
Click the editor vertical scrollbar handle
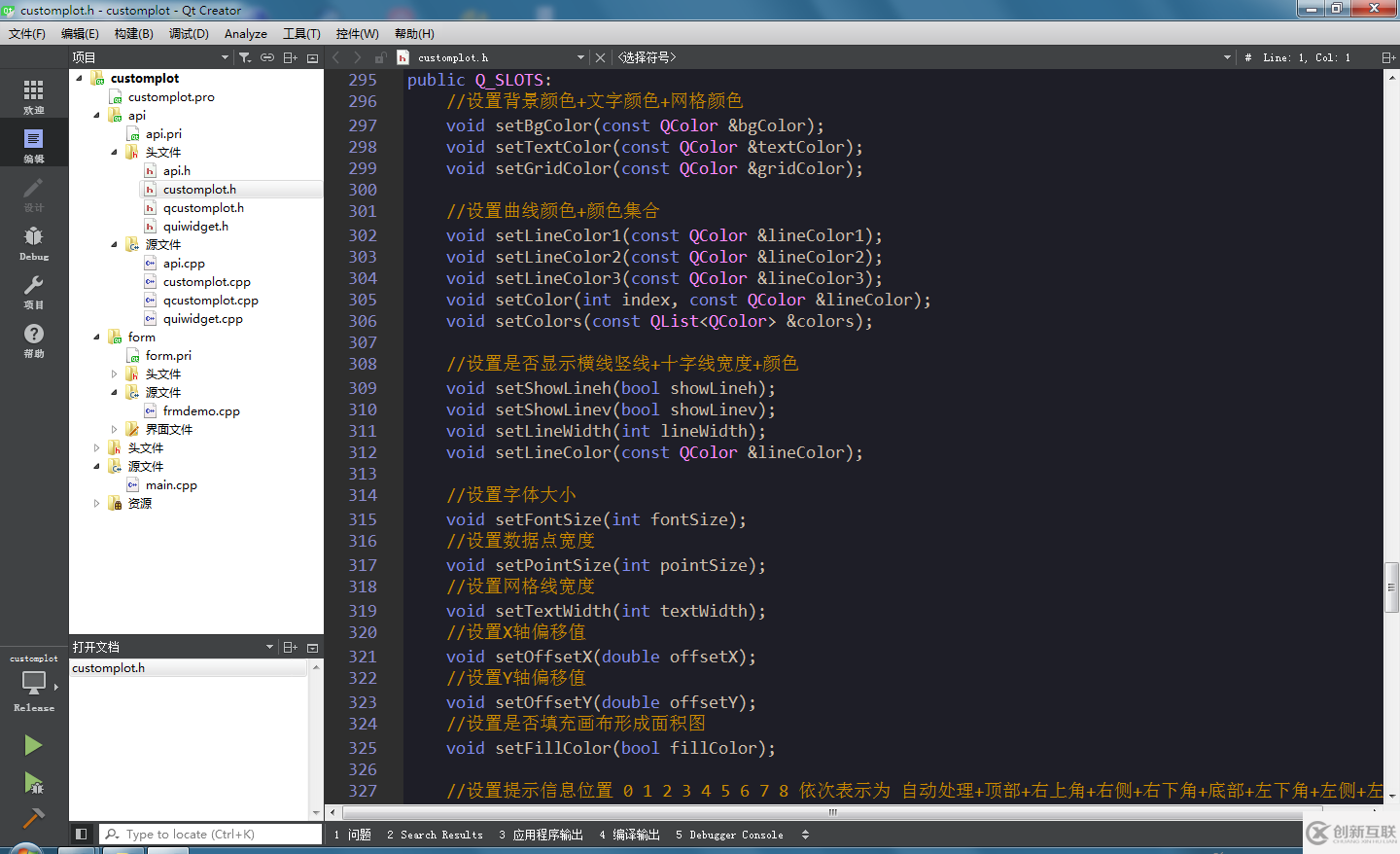click(1391, 587)
